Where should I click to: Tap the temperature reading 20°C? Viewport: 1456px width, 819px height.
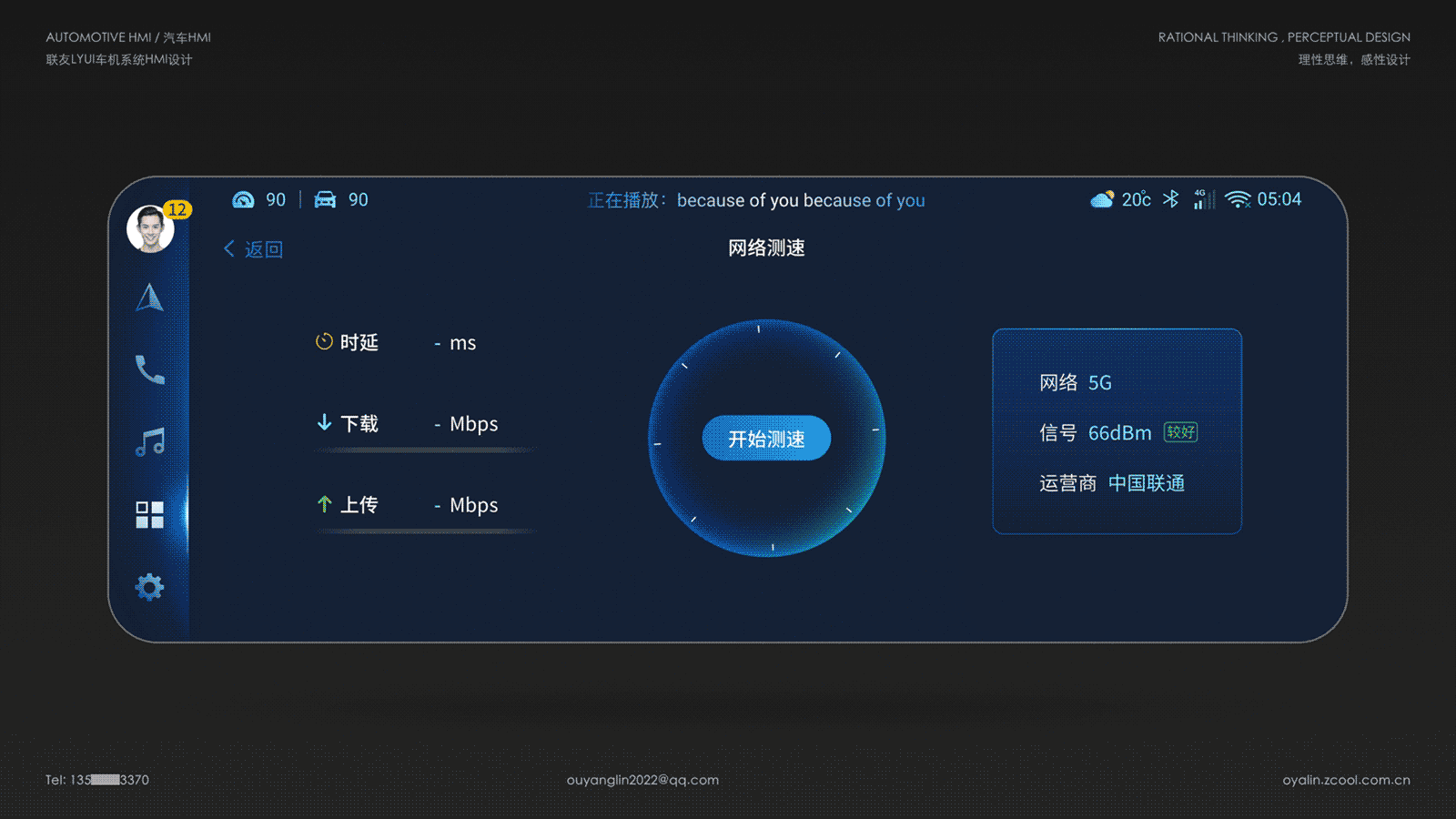(1137, 199)
